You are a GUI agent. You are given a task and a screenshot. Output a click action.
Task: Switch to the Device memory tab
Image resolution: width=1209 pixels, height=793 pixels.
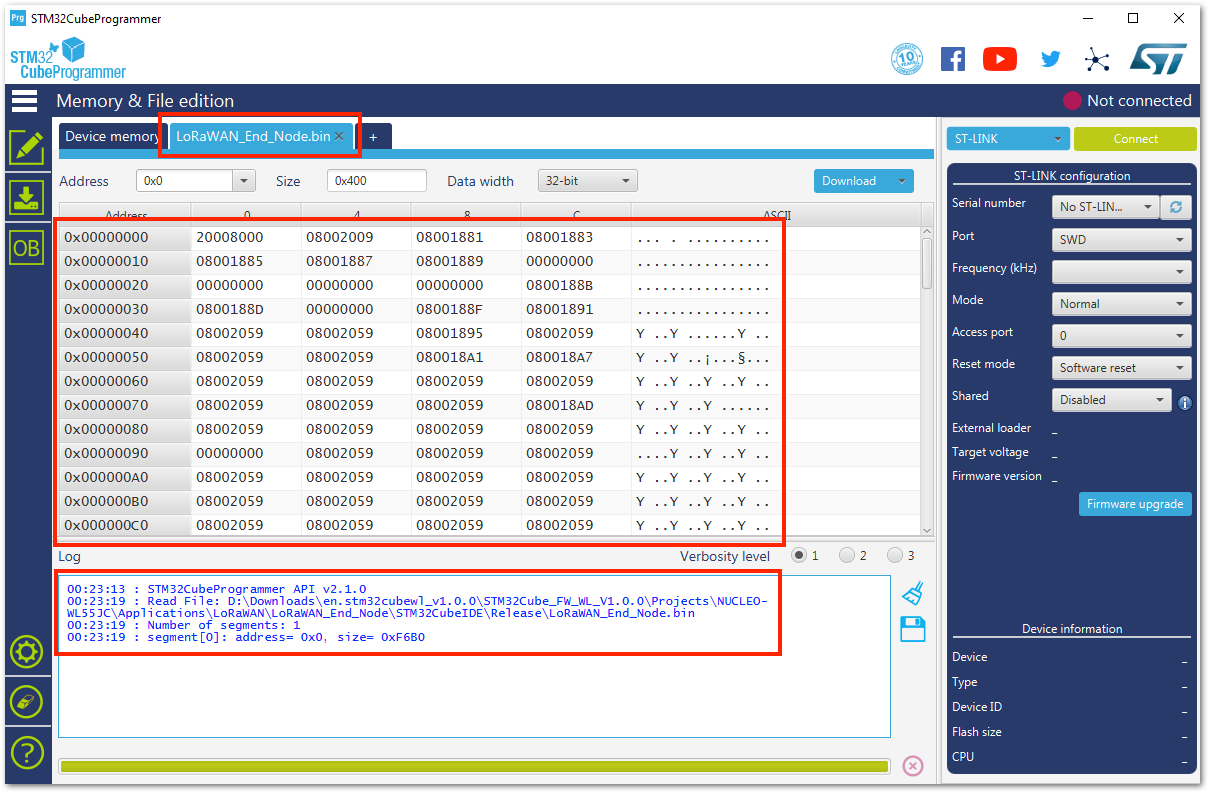pos(112,136)
